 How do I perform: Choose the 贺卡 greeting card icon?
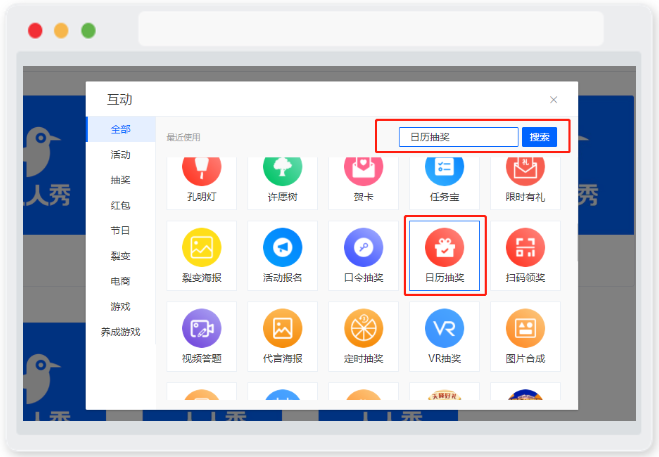pos(364,170)
